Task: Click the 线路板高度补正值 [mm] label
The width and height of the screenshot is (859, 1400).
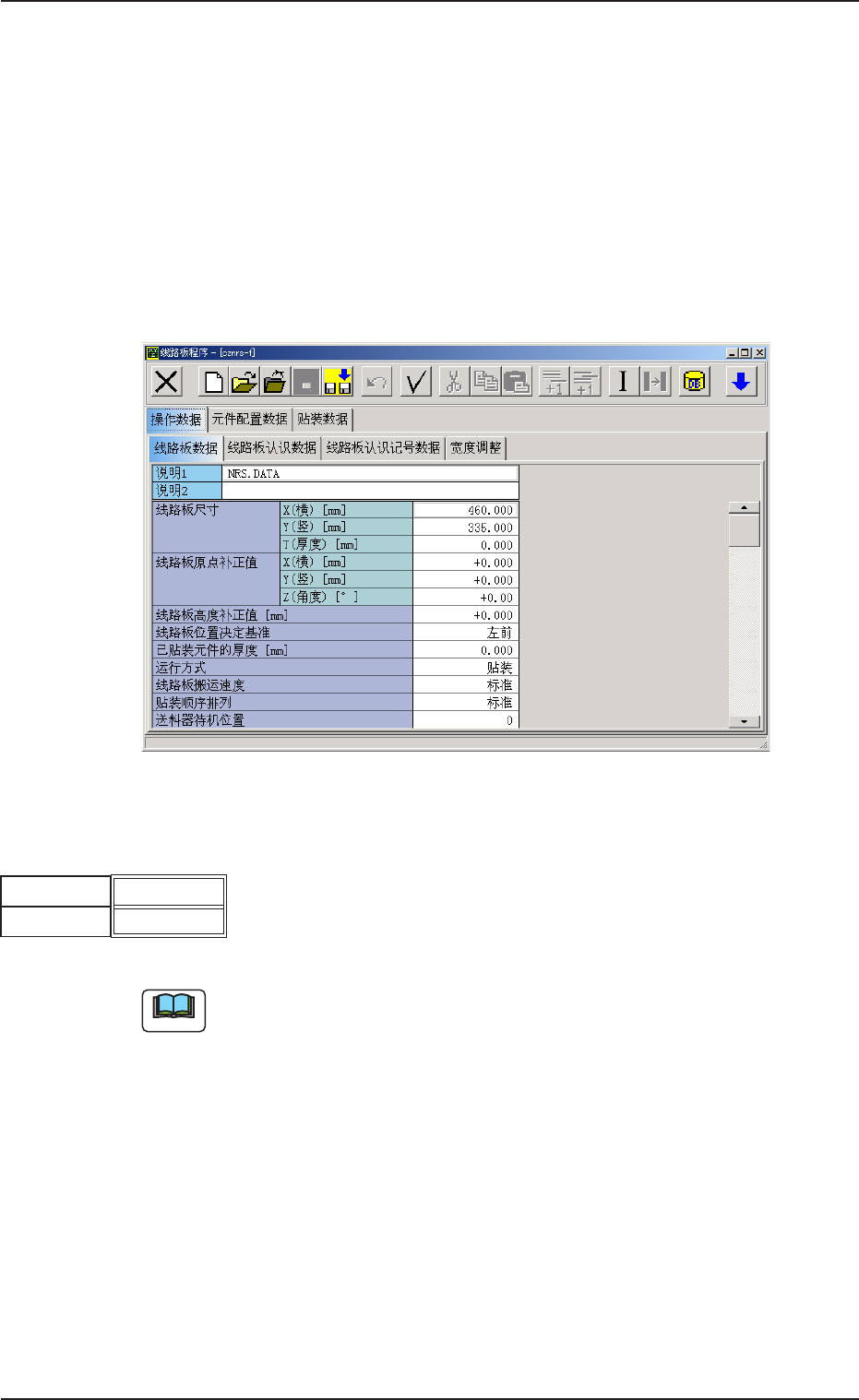Action: (x=282, y=615)
